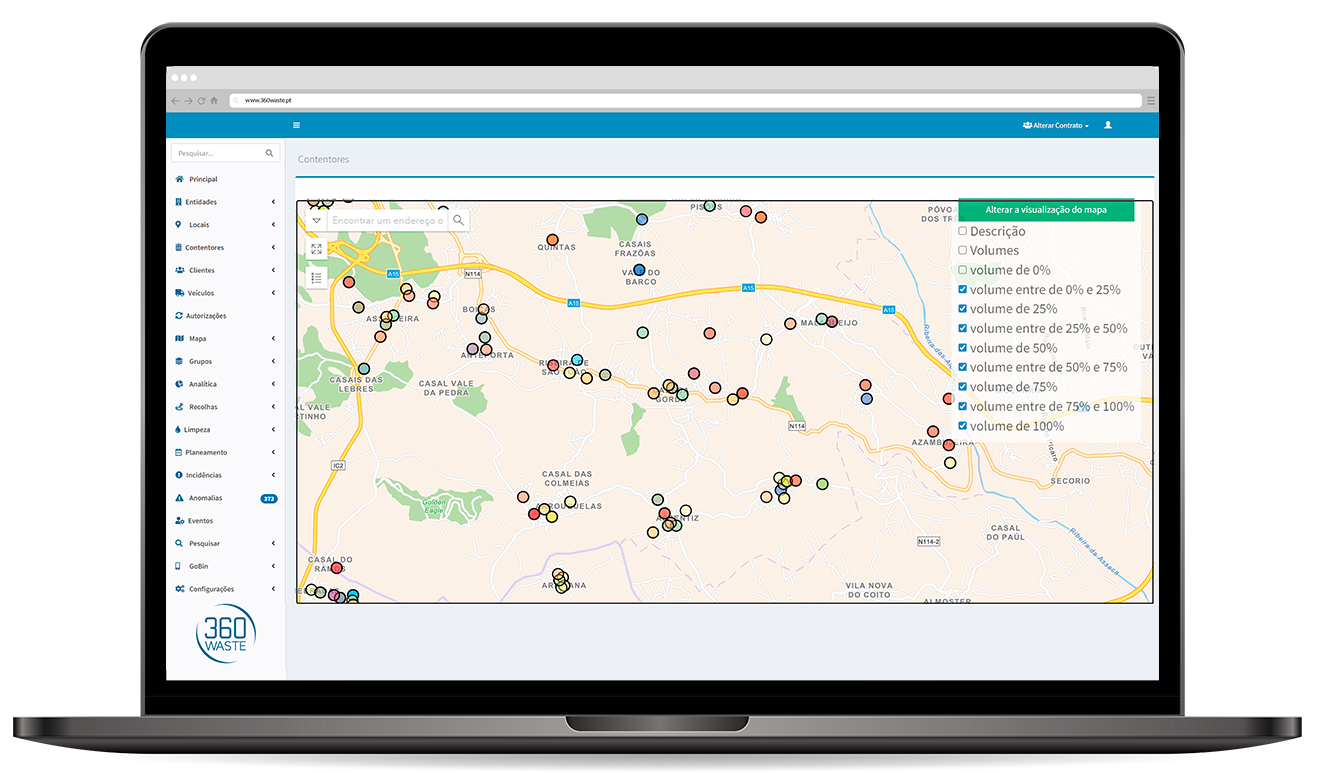The width and height of the screenshot is (1320, 773).
Task: Open the Alterar Contrato dropdown
Action: click(x=1055, y=125)
